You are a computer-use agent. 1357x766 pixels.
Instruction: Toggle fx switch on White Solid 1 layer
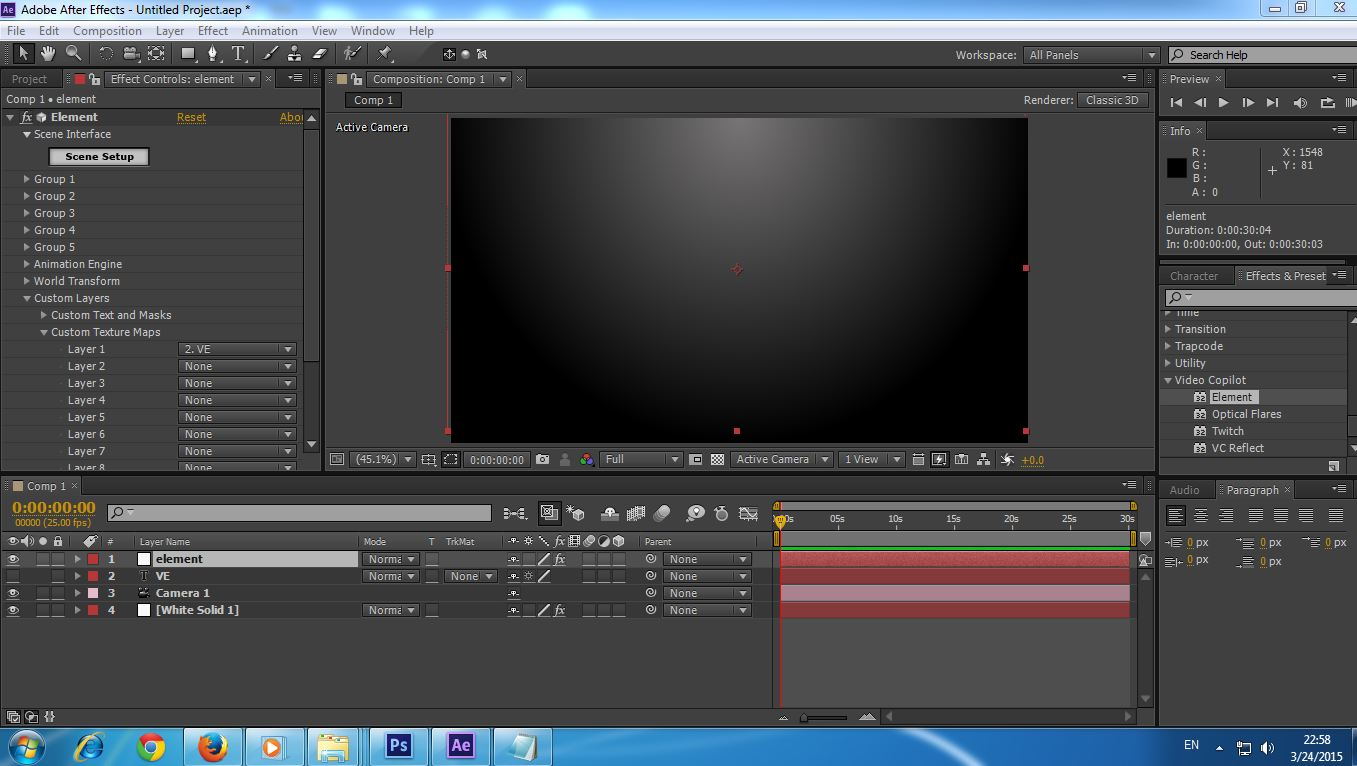pos(560,610)
